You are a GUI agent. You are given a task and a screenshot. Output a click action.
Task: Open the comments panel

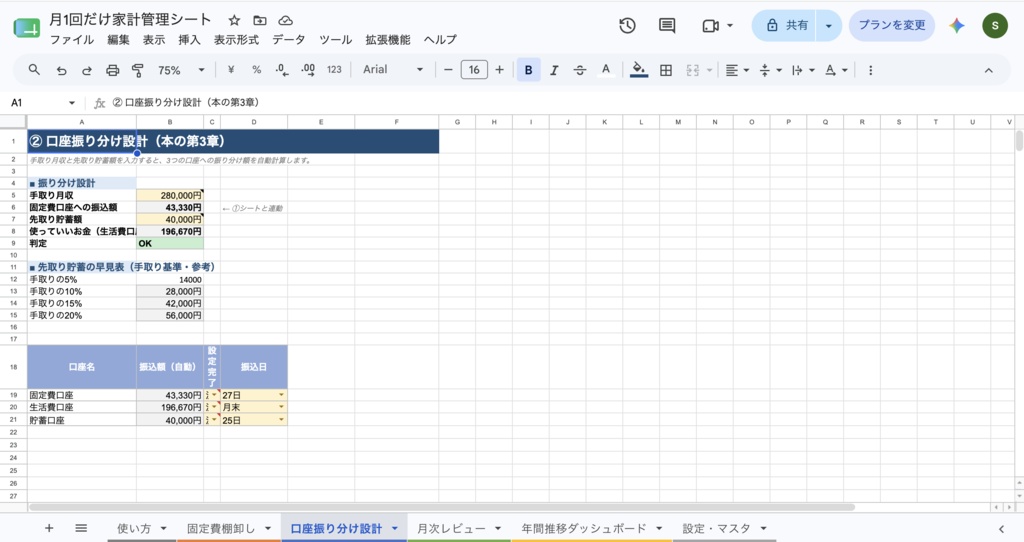click(667, 25)
